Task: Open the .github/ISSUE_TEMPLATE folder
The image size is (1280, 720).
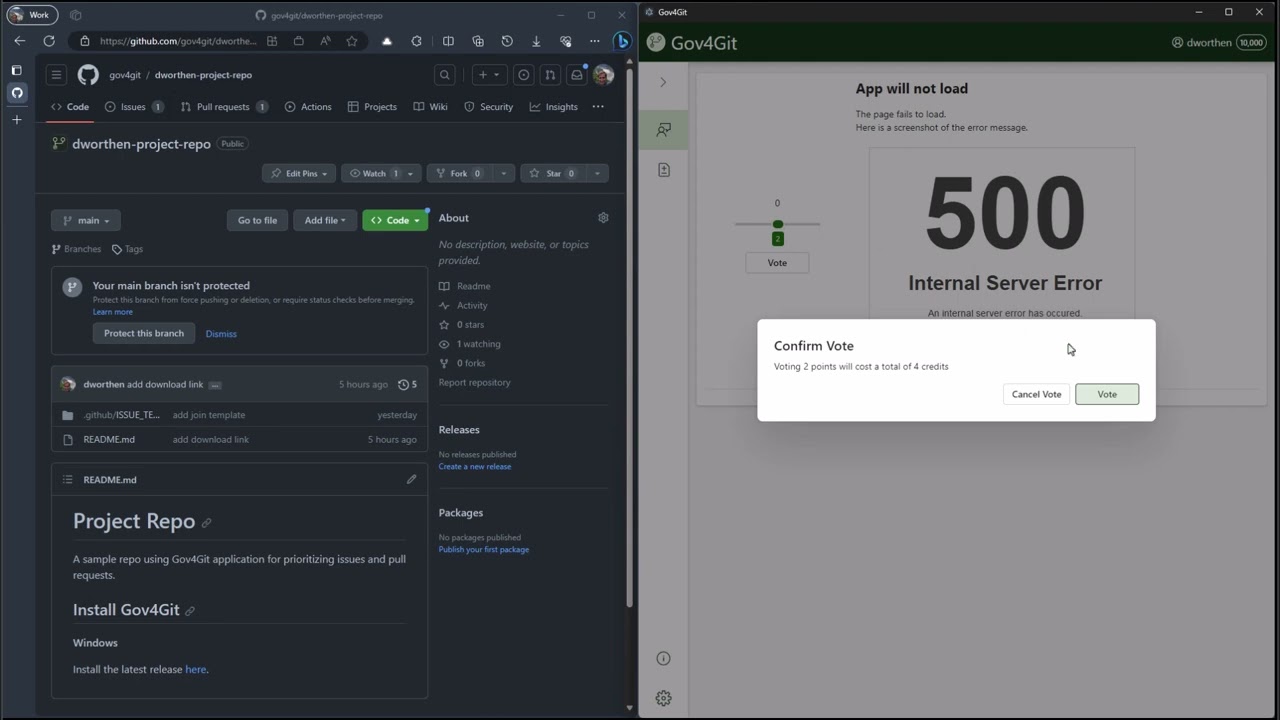Action: pos(121,415)
